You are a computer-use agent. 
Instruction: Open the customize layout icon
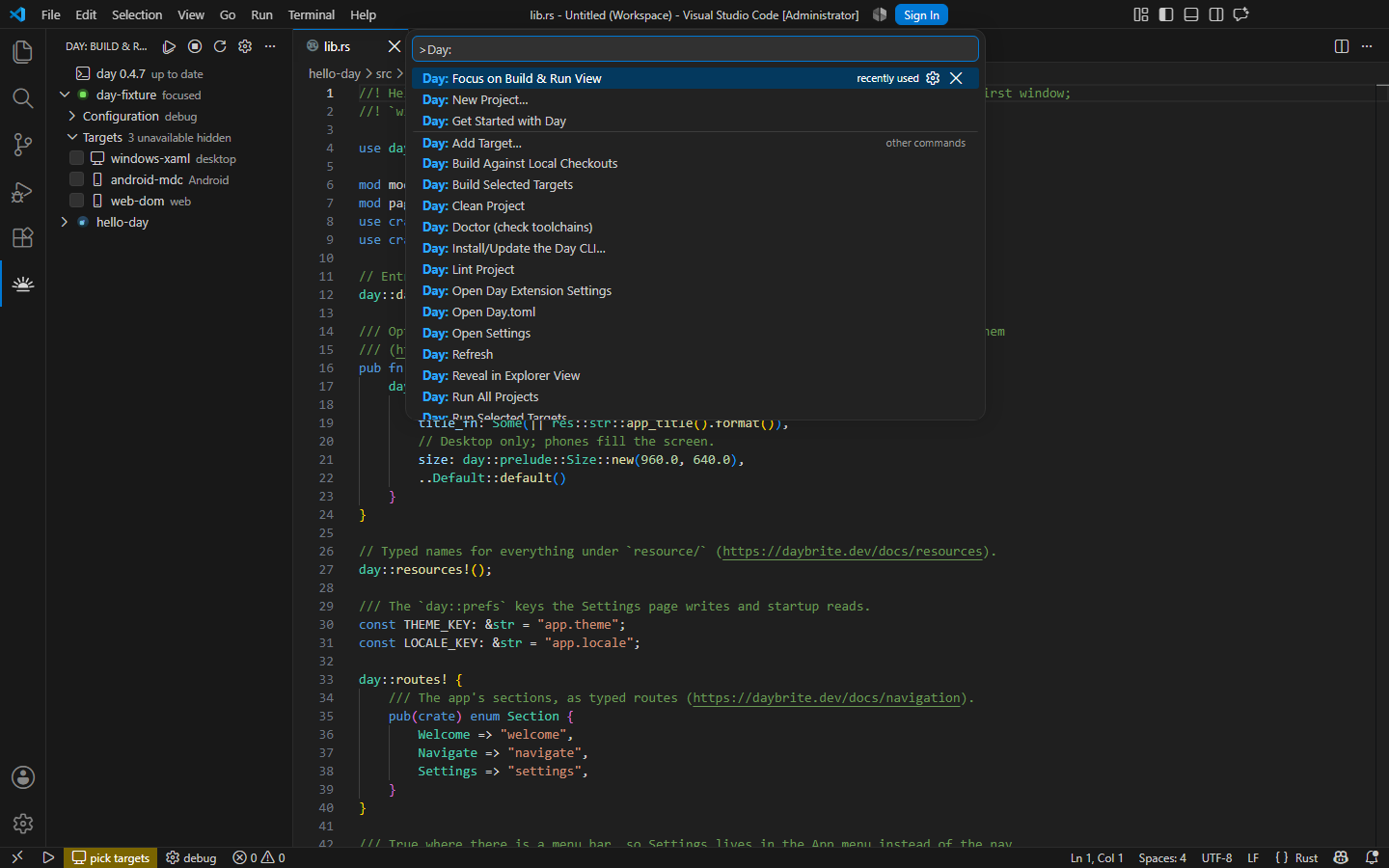tap(1141, 14)
